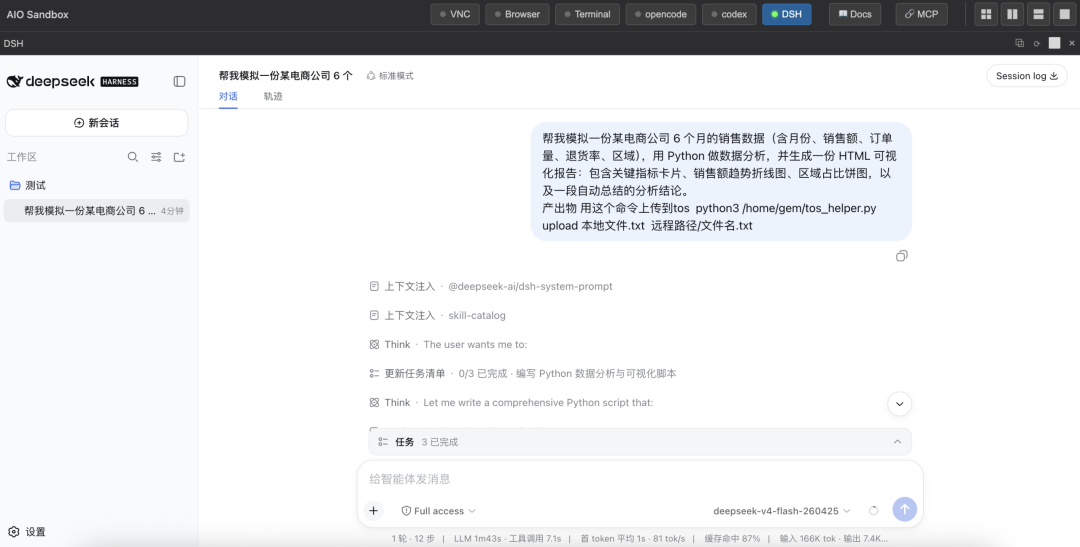Open the opencode panel

(x=661, y=14)
